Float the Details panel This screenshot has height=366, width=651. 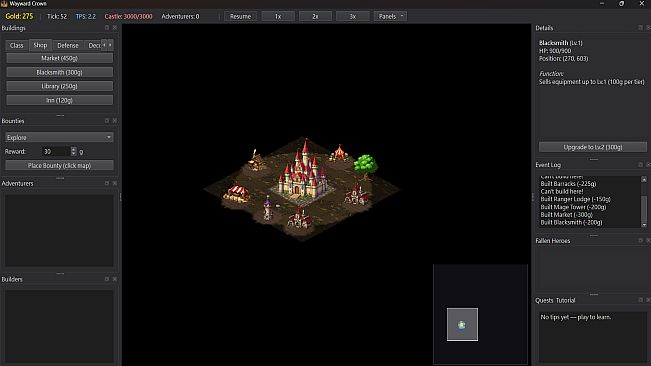pos(640,28)
